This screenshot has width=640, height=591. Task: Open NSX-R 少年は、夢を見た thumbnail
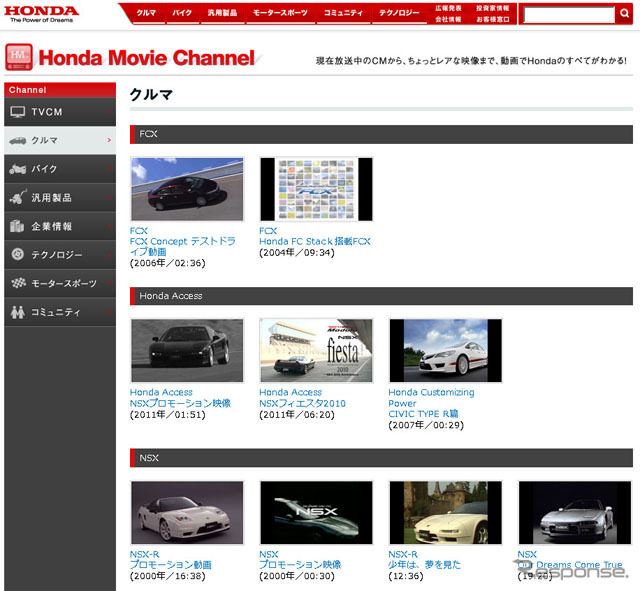pyautogui.click(x=446, y=513)
